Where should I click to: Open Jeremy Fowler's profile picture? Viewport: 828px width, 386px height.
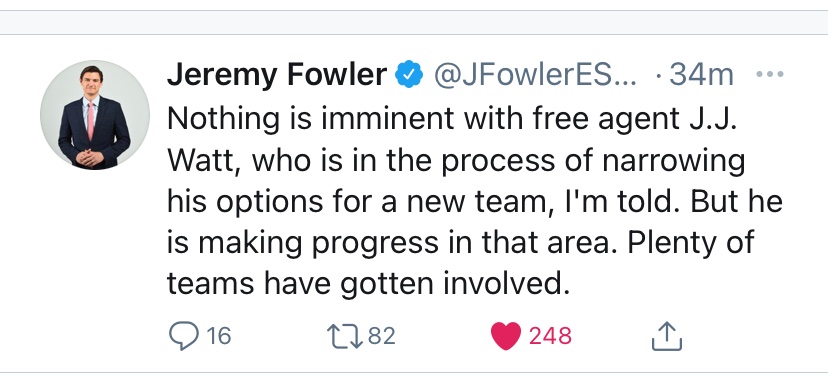[95, 115]
